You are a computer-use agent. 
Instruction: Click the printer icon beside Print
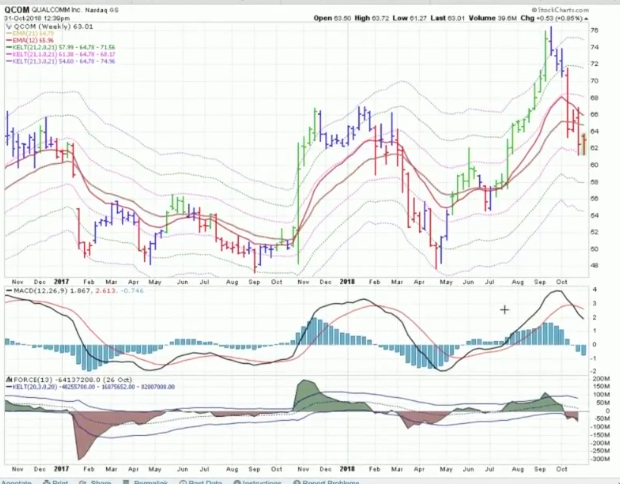pos(46,482)
